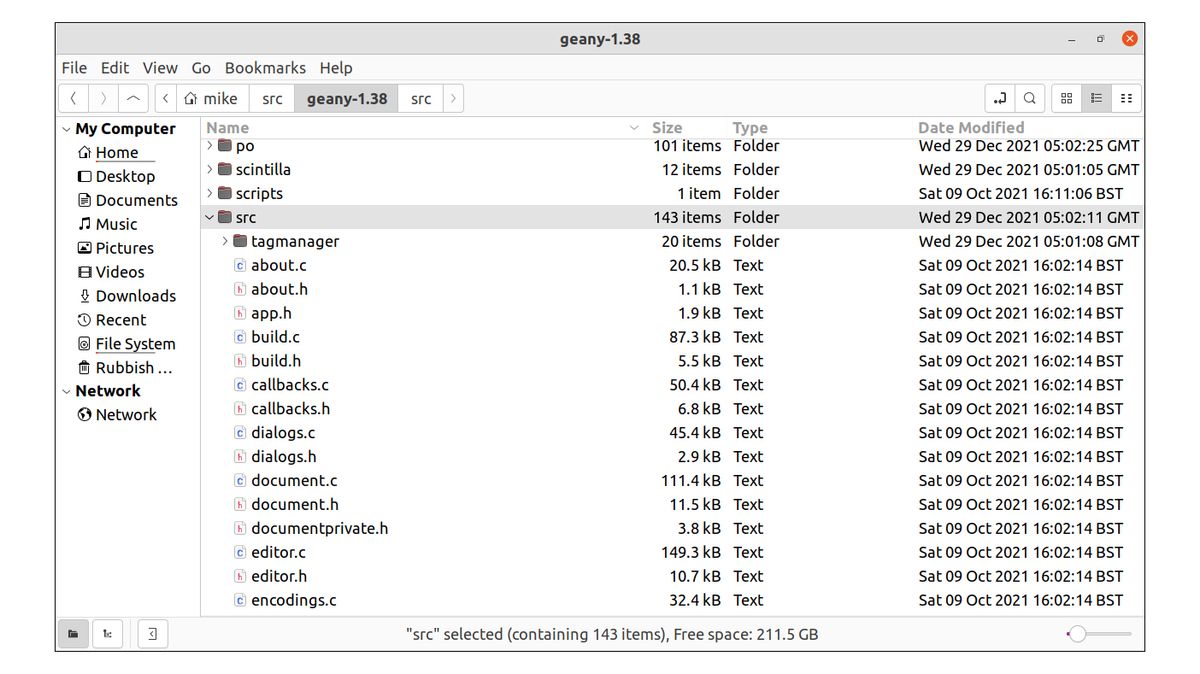Switch sidebar to directory tree mode

107,633
